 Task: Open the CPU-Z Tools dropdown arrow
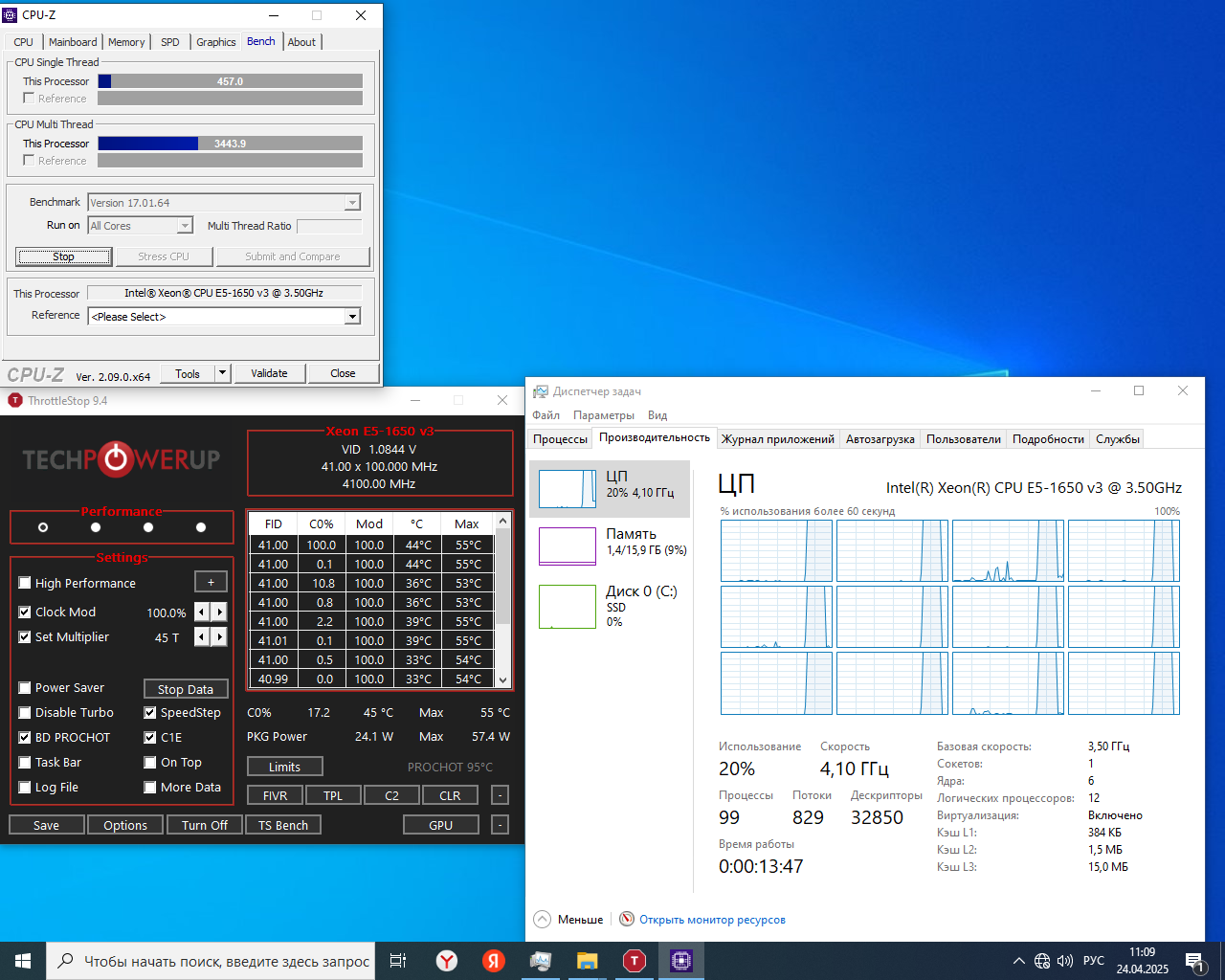(x=222, y=373)
